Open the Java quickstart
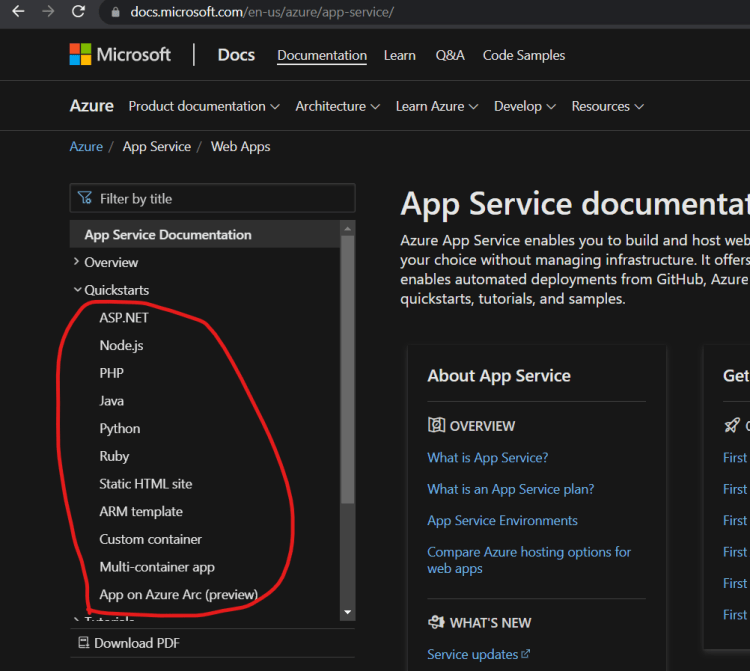Image resolution: width=750 pixels, height=671 pixels. 111,401
